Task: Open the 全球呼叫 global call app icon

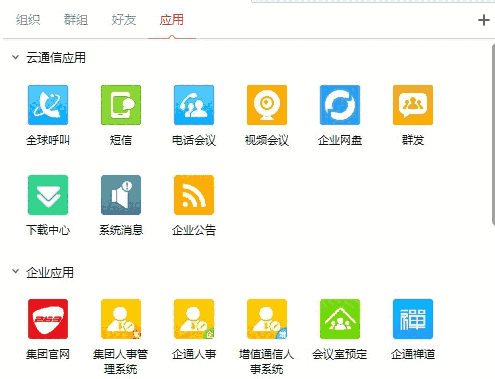Action: 48,105
